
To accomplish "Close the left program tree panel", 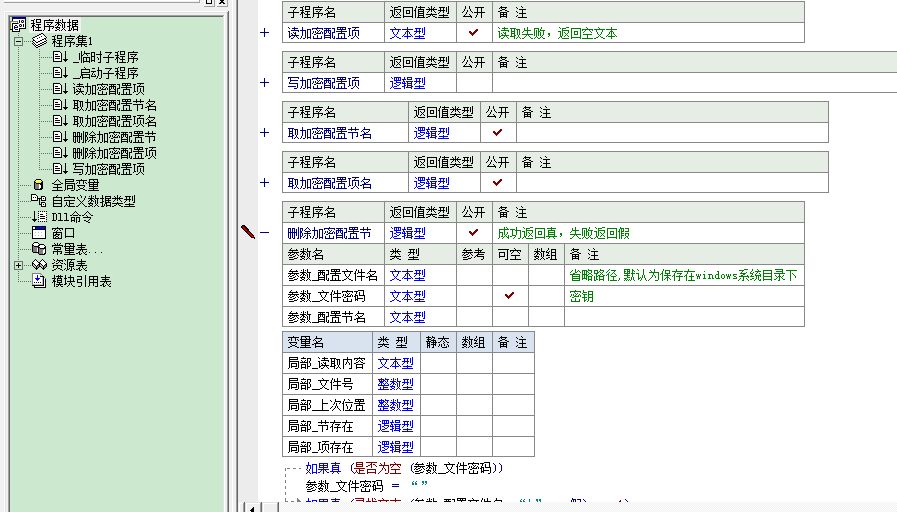I will click(223, 2).
